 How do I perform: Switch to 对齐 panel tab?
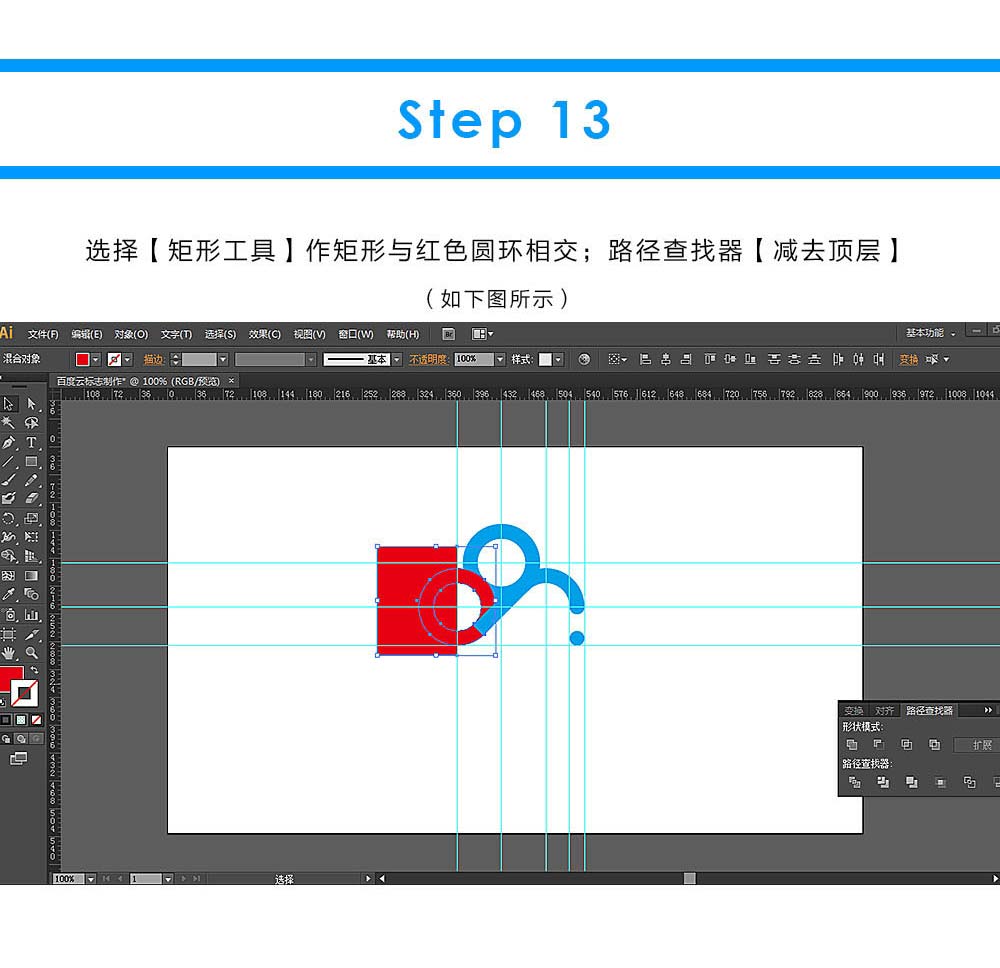884,710
